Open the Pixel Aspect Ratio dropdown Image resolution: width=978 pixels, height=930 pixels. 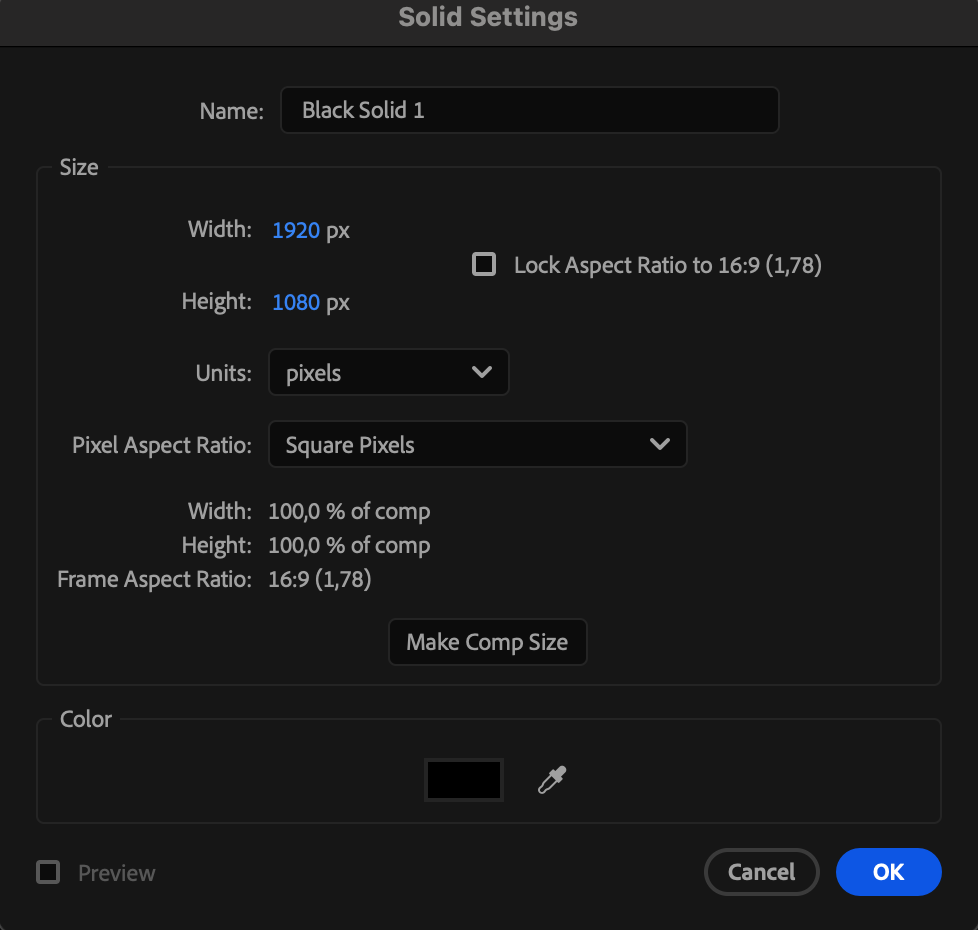[477, 444]
